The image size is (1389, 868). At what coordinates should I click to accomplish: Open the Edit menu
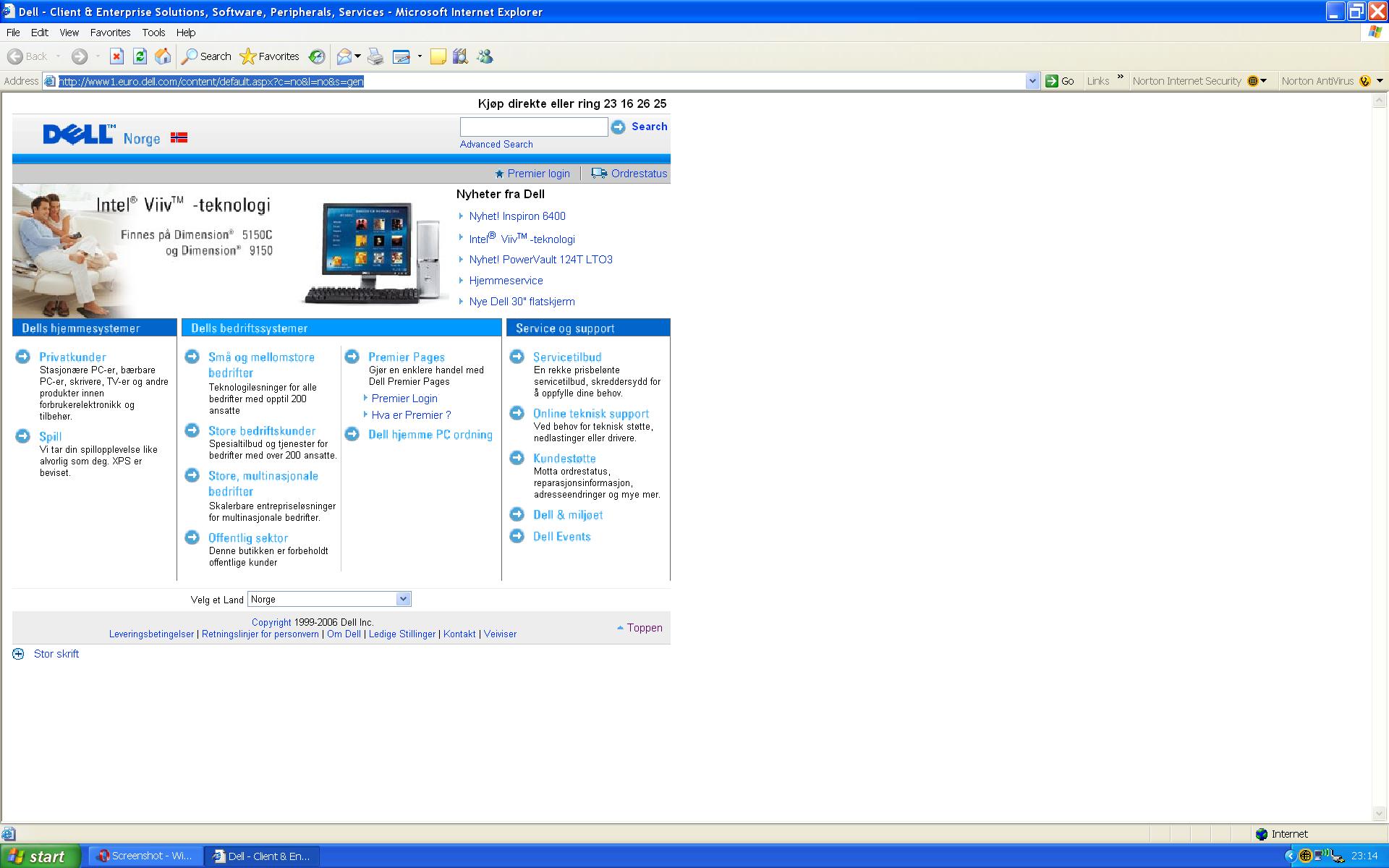[x=39, y=33]
